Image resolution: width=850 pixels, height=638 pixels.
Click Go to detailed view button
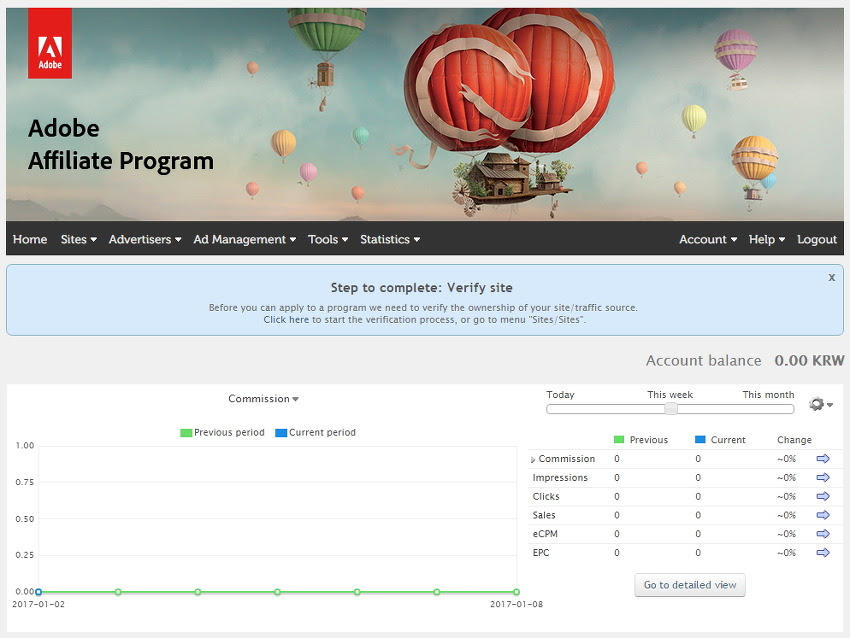(690, 585)
